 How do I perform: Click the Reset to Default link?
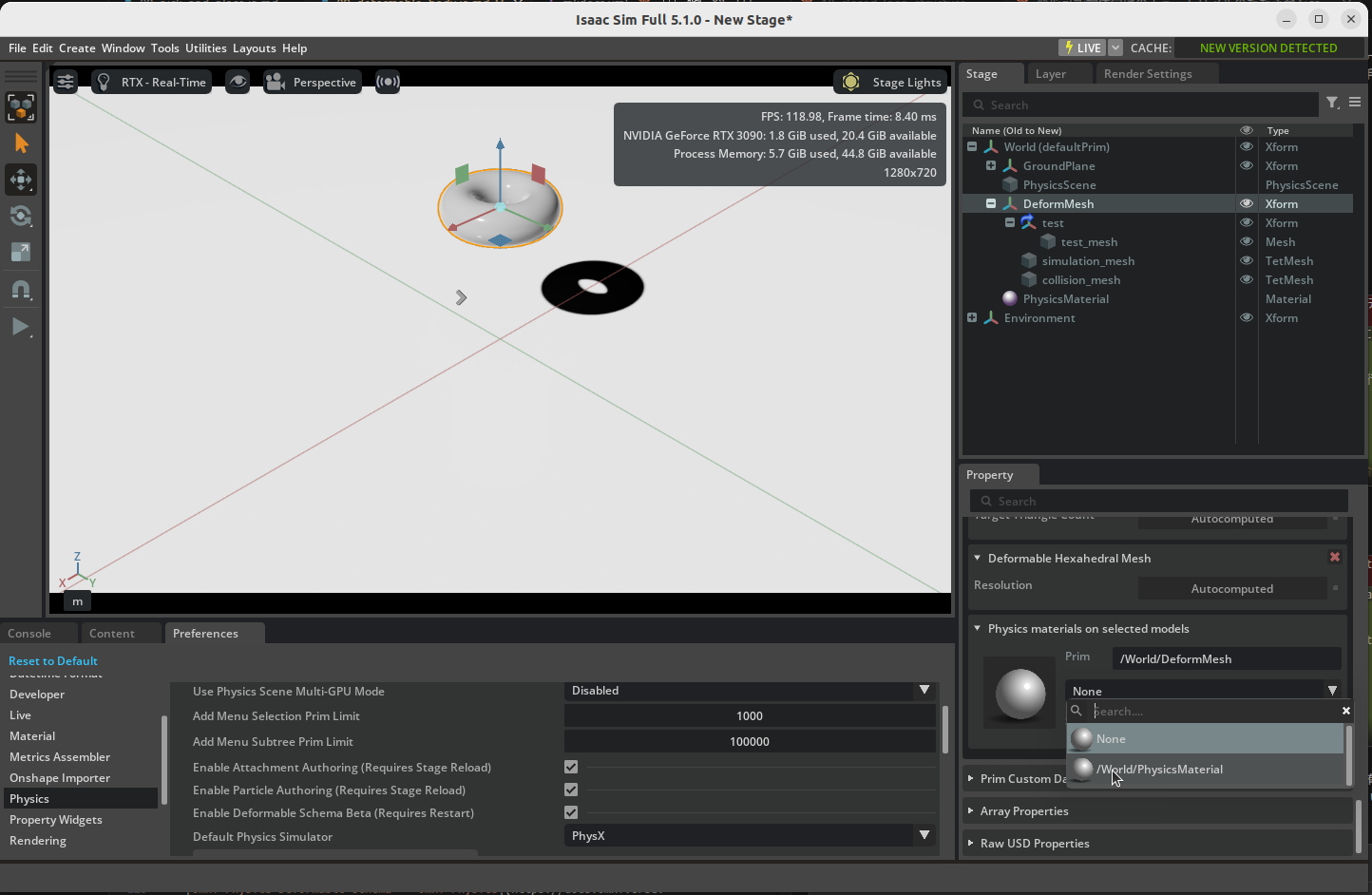pos(53,661)
